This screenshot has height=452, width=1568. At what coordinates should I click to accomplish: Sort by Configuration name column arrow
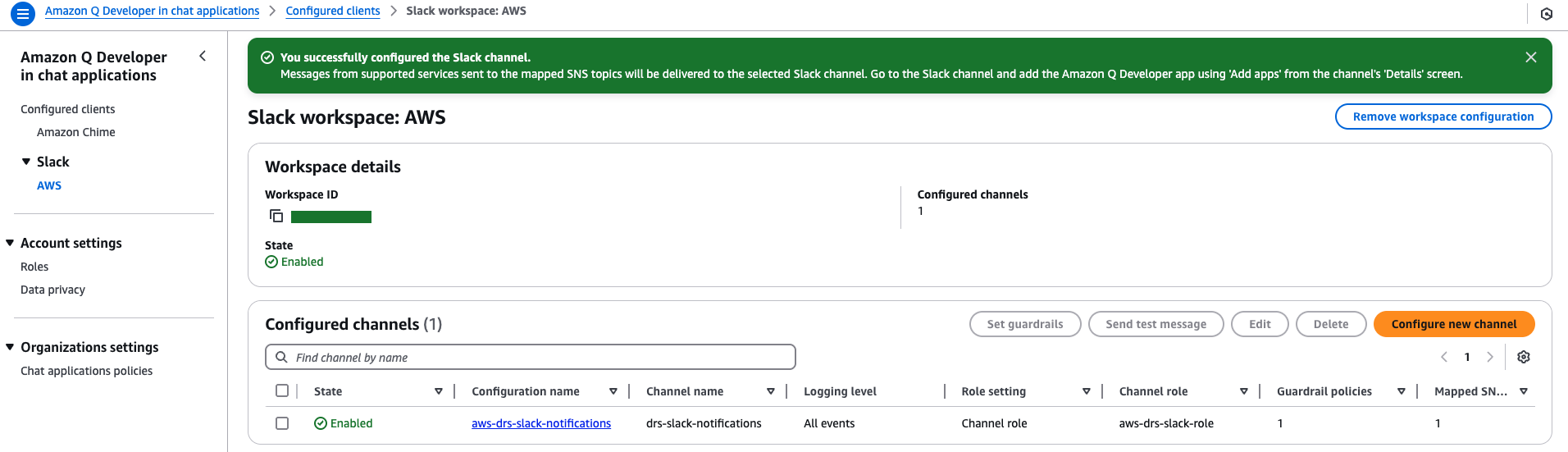tap(613, 392)
